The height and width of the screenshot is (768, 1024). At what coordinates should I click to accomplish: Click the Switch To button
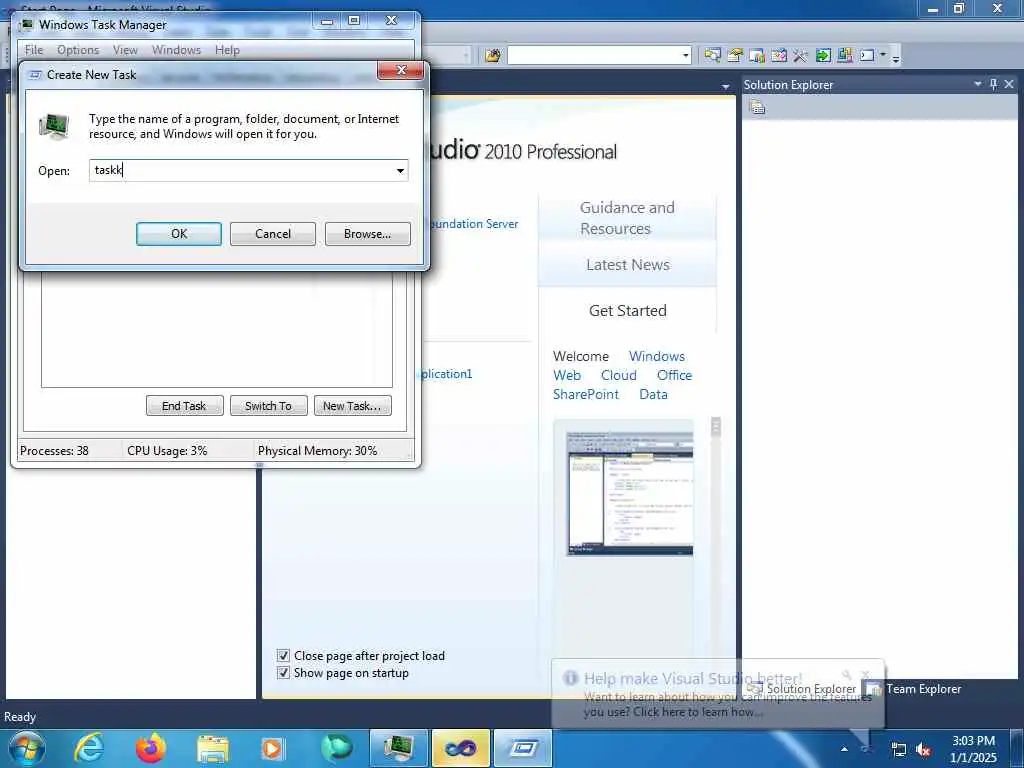coord(268,406)
